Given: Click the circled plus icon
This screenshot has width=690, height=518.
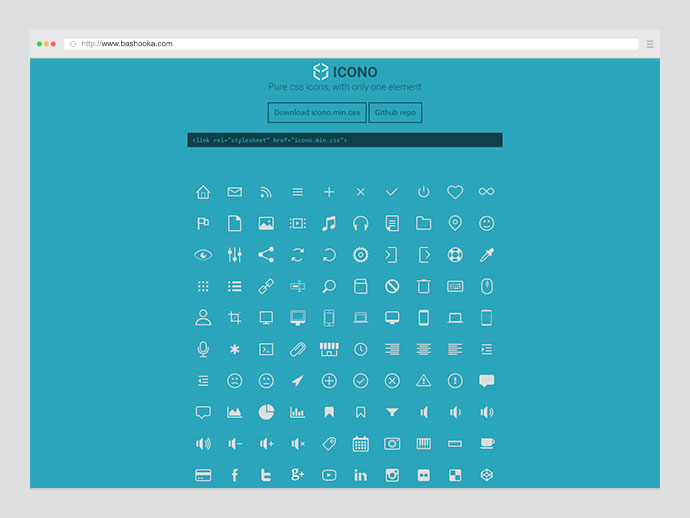Looking at the screenshot, I should [x=329, y=381].
